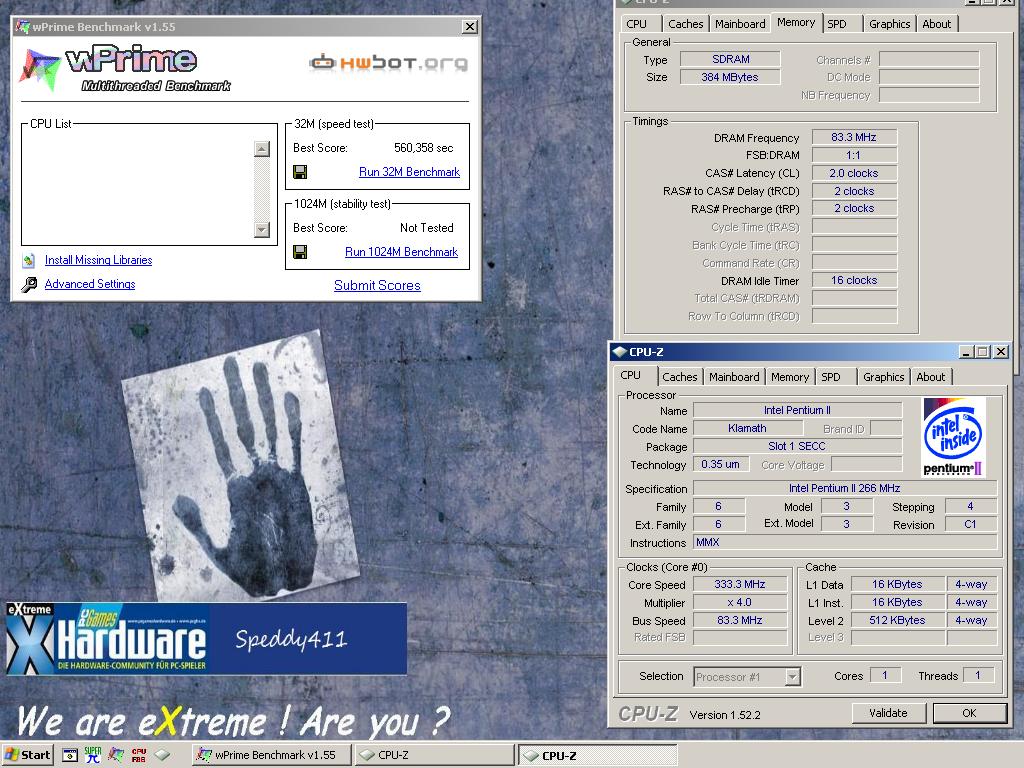Open Graphics tab in back CPU-Z window
The height and width of the screenshot is (768, 1024).
(x=889, y=24)
